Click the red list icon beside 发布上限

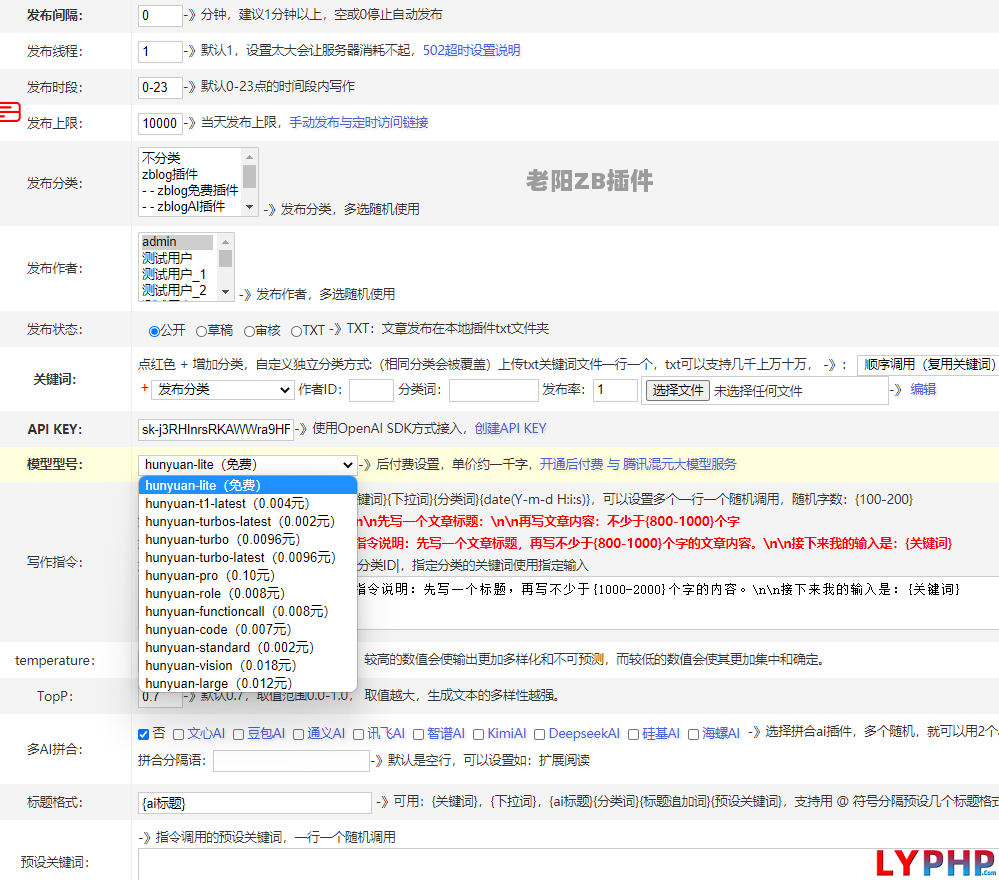(x=10, y=112)
